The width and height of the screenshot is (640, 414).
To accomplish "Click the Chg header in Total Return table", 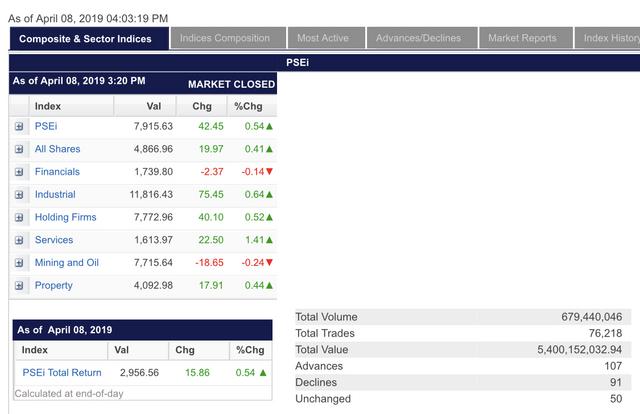I will [x=185, y=350].
